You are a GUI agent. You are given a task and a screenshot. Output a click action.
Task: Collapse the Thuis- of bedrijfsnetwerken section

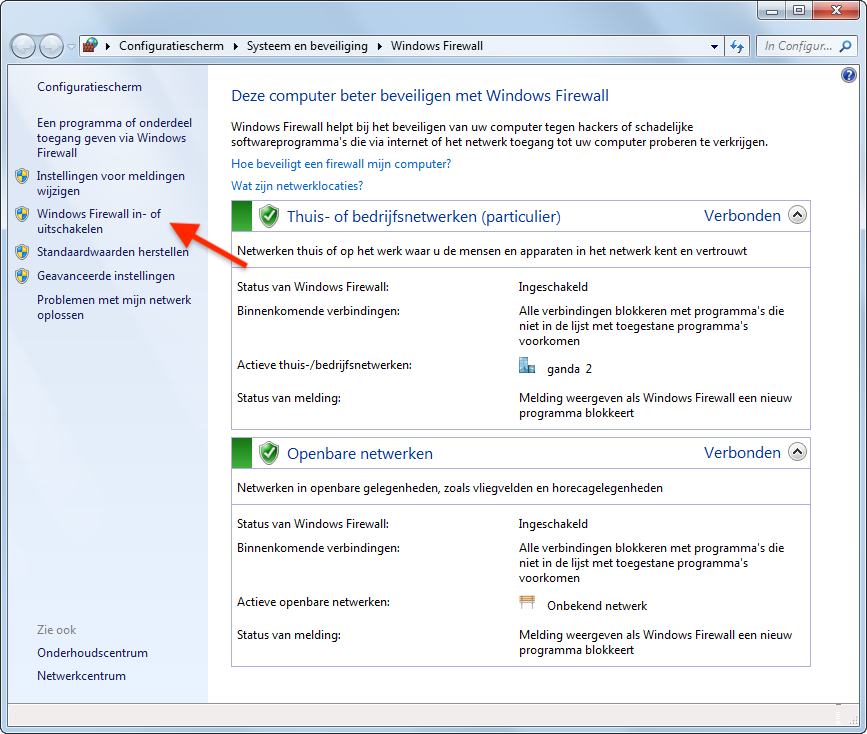coord(797,215)
